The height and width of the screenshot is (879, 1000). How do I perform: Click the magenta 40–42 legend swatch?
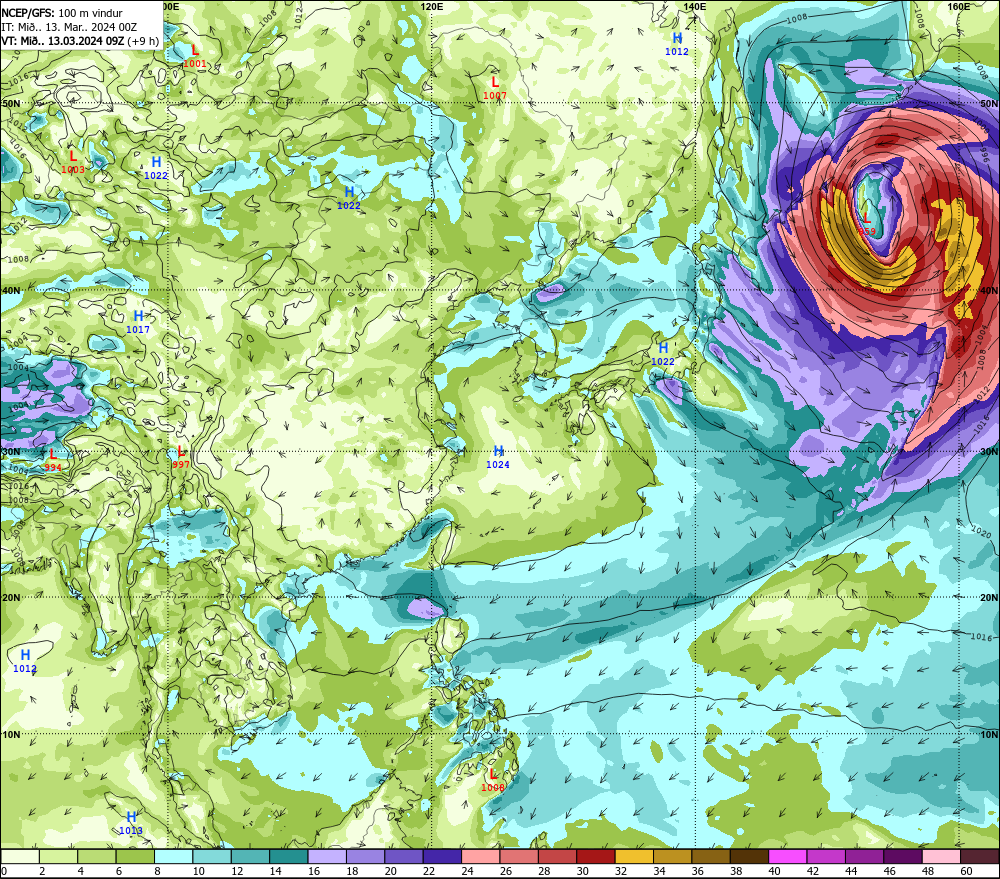(x=788, y=857)
